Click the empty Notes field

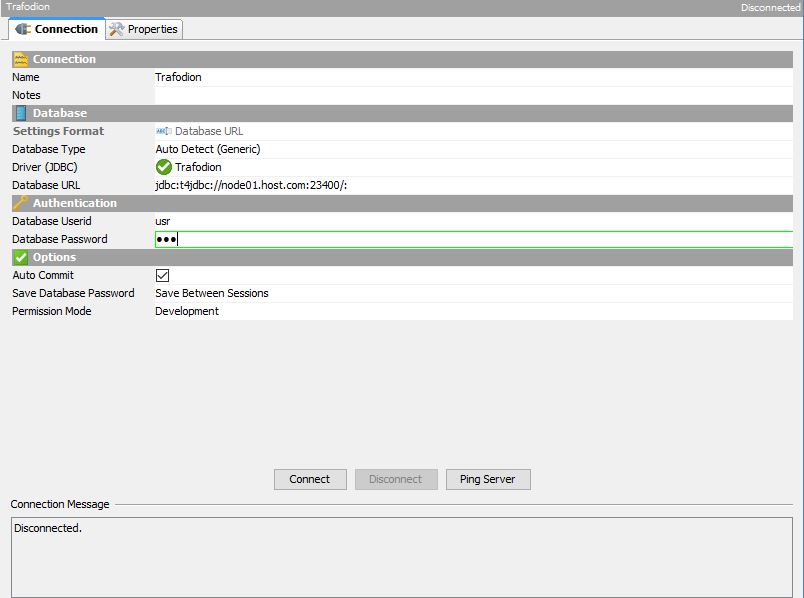(x=470, y=95)
